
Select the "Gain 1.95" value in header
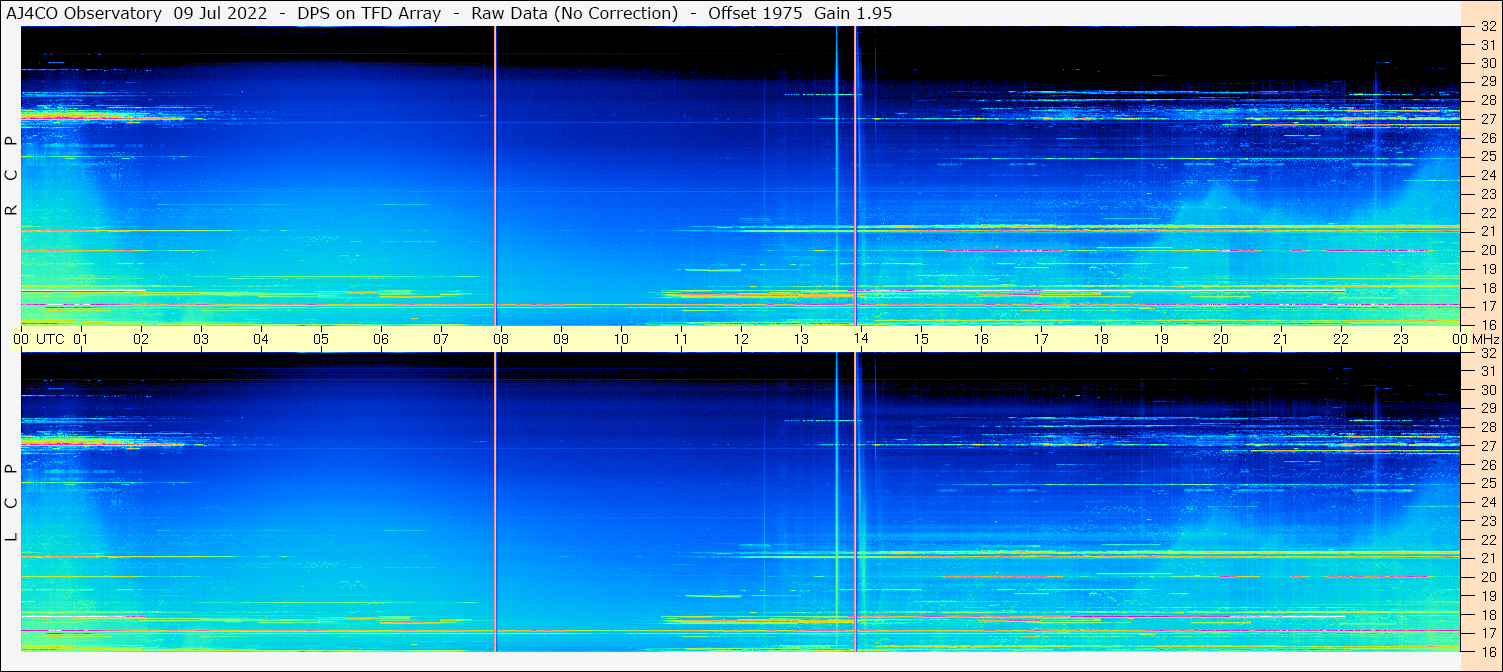click(x=853, y=13)
